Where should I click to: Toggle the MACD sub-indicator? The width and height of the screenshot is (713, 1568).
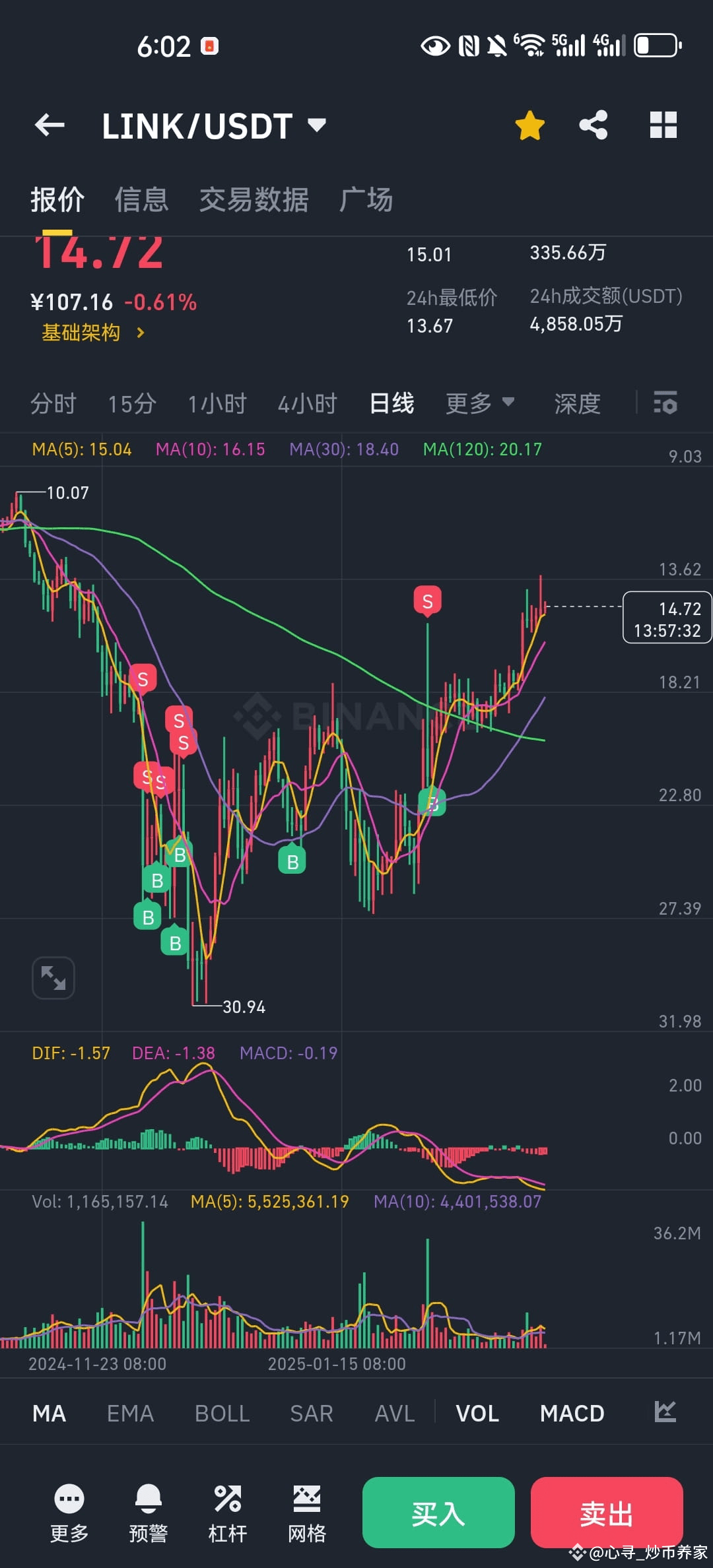point(572,1414)
